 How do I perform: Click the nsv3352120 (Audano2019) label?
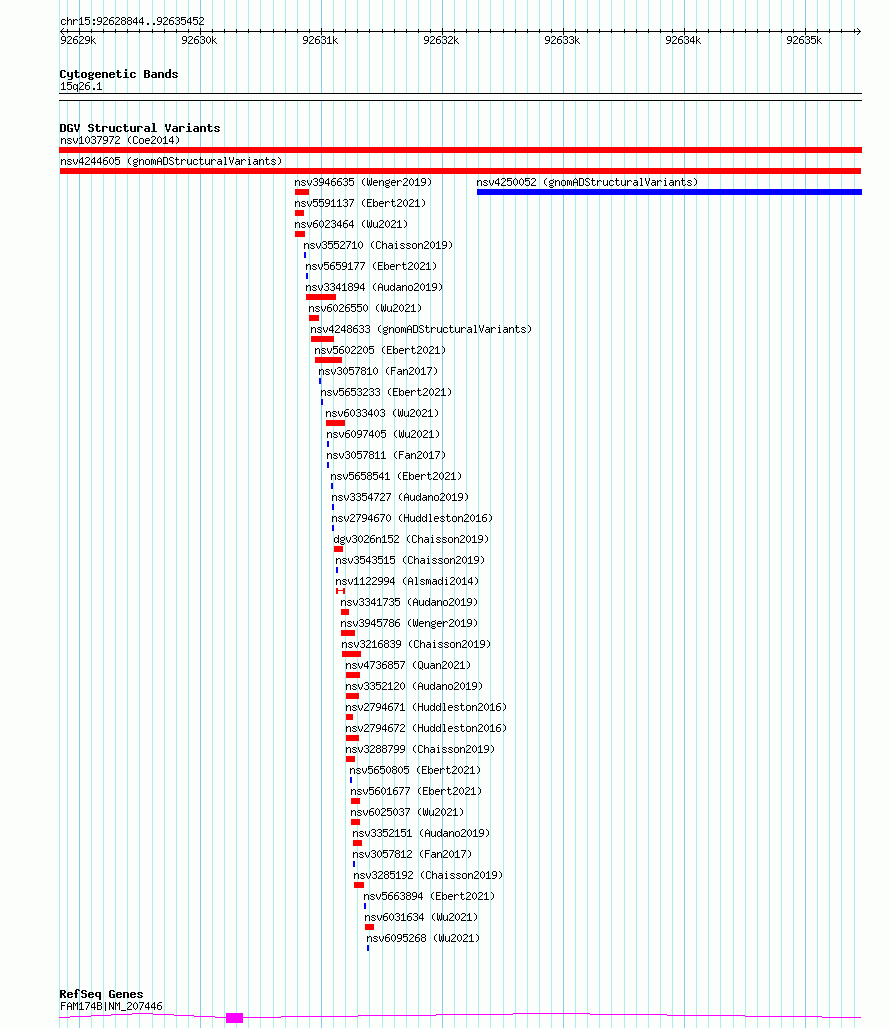[414, 686]
